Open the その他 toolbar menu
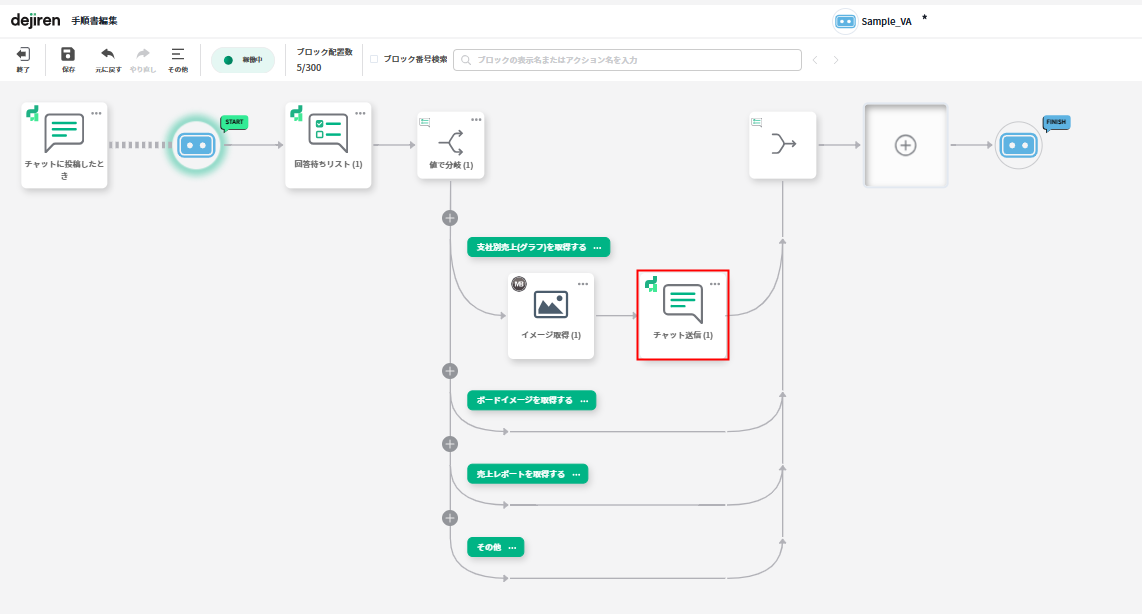This screenshot has width=1142, height=614. click(178, 55)
